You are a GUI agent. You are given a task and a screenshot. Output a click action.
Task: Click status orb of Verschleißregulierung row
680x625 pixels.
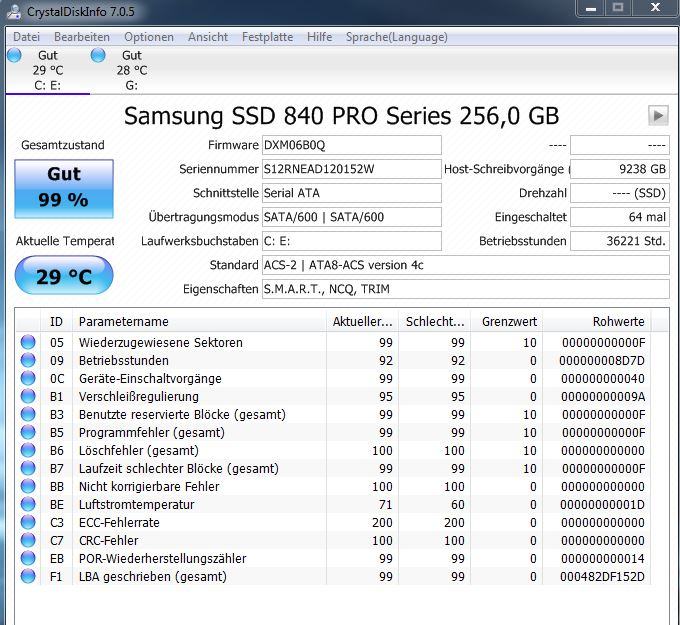28,396
